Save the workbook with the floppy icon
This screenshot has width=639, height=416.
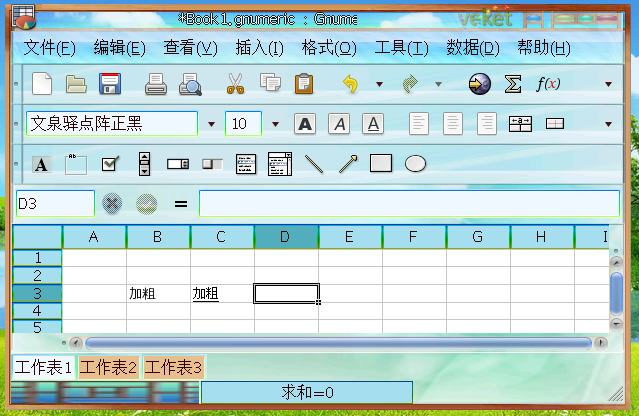(x=110, y=84)
